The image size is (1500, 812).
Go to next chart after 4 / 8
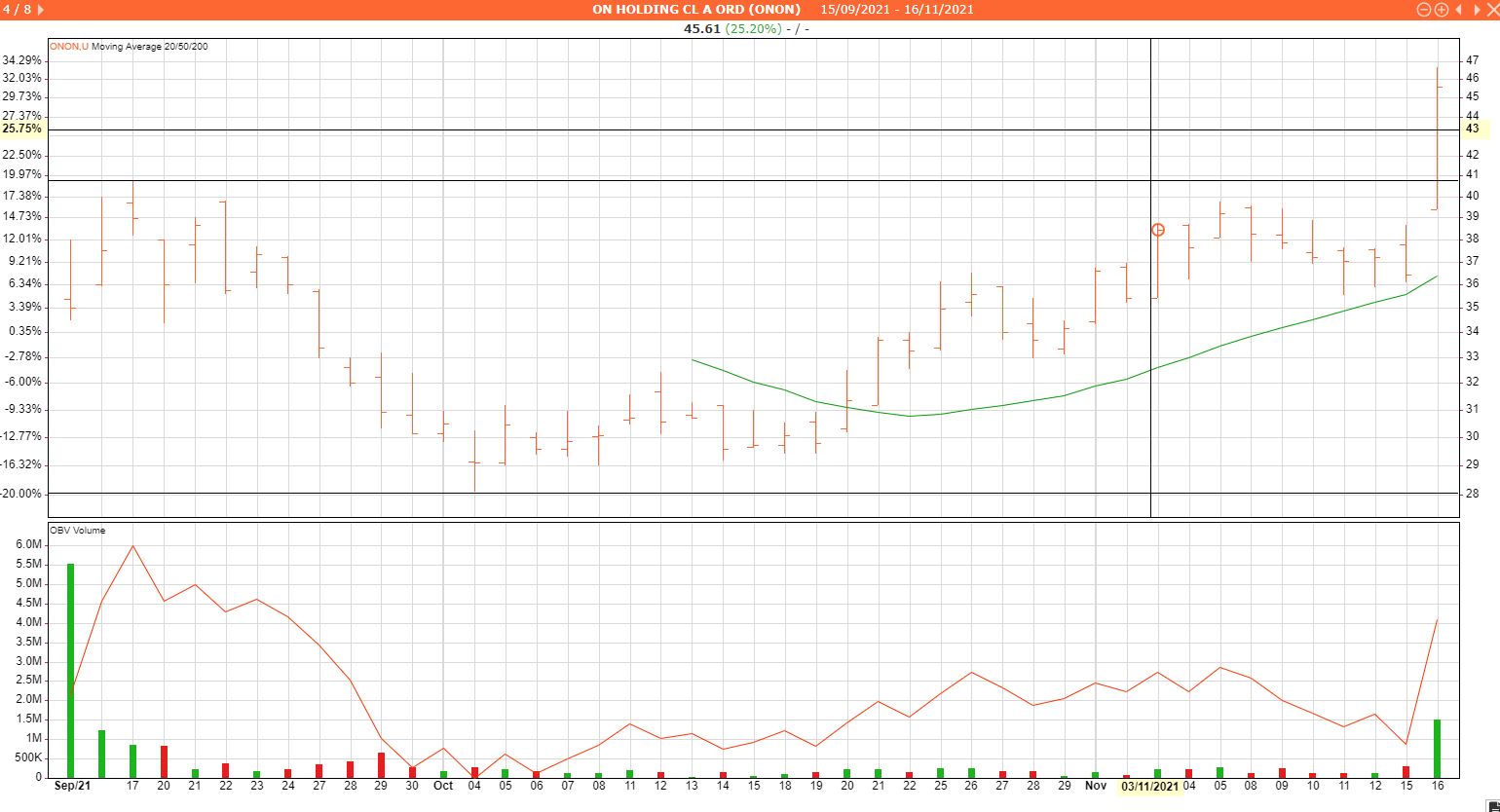[40, 10]
